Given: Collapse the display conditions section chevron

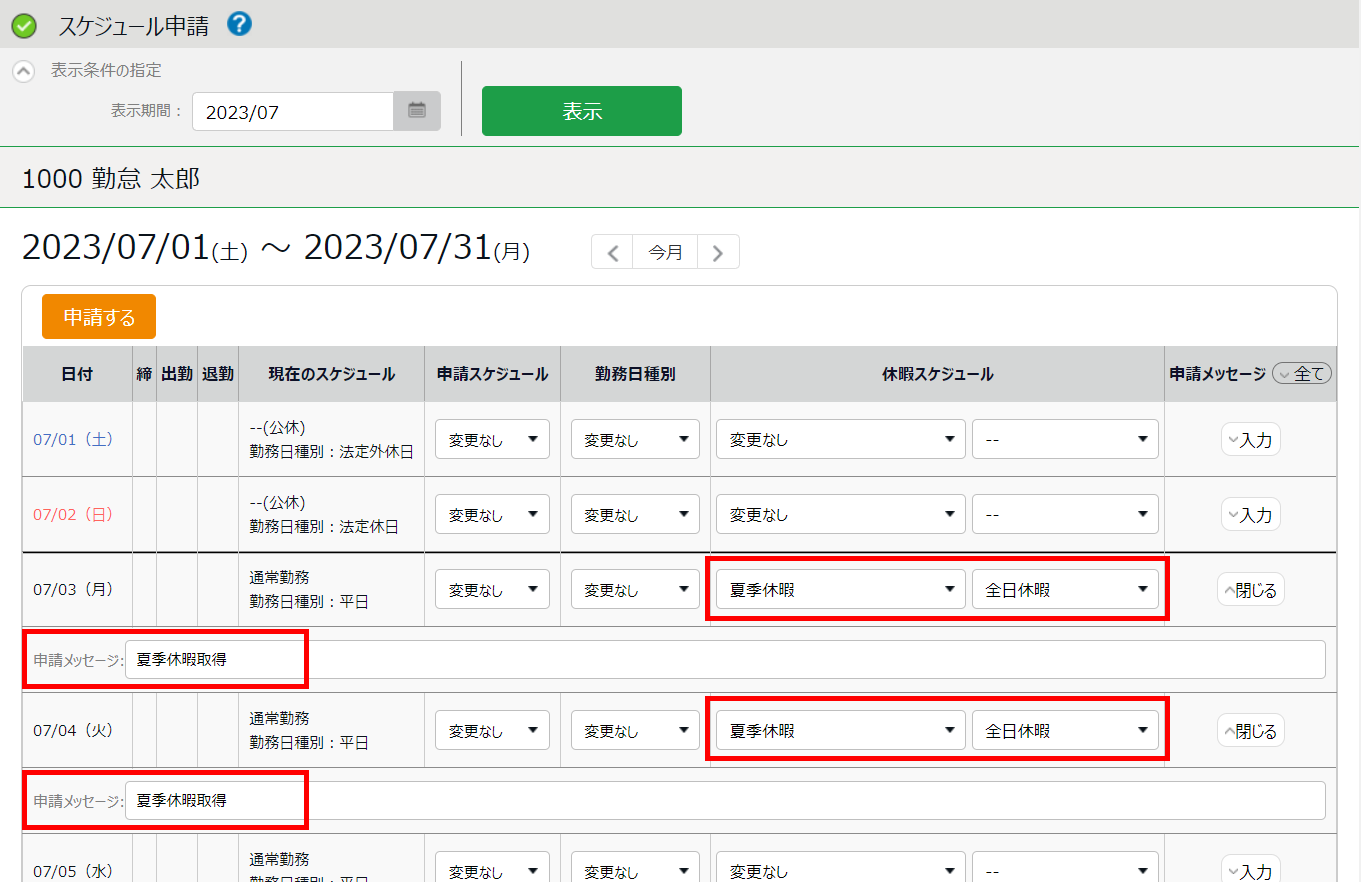Looking at the screenshot, I should (23, 72).
